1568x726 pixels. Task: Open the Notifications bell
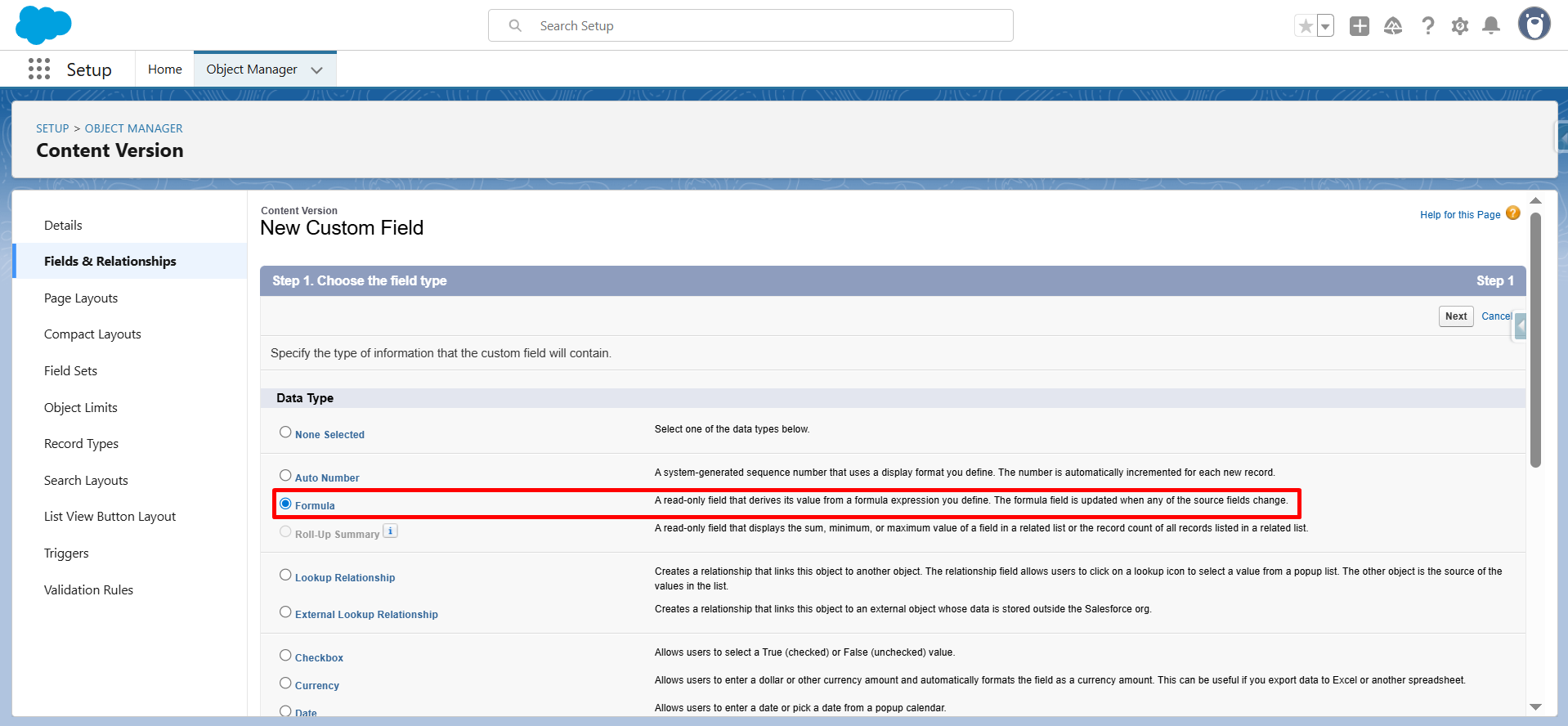click(x=1491, y=26)
